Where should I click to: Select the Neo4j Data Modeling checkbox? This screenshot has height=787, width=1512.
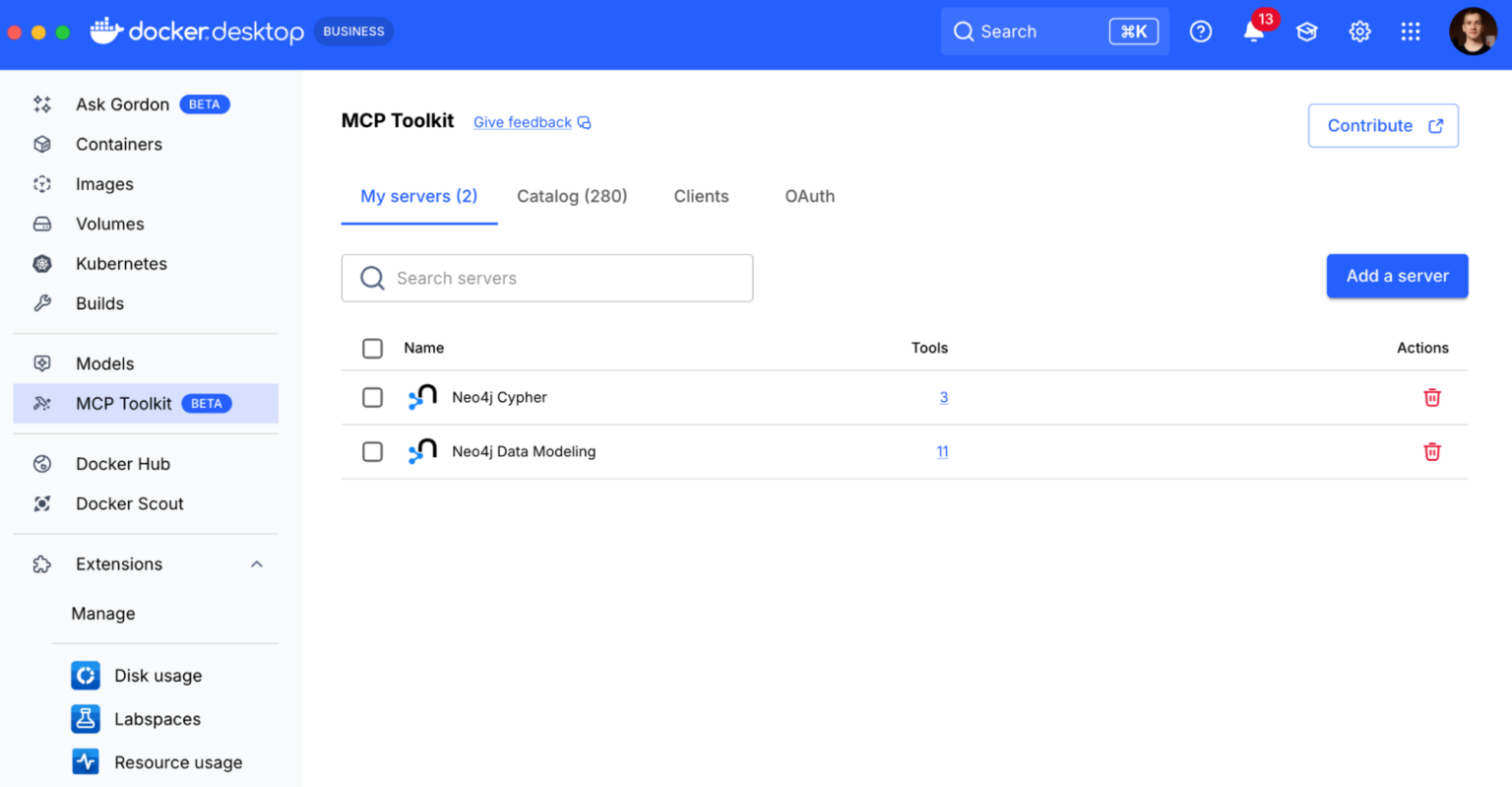pyautogui.click(x=372, y=451)
